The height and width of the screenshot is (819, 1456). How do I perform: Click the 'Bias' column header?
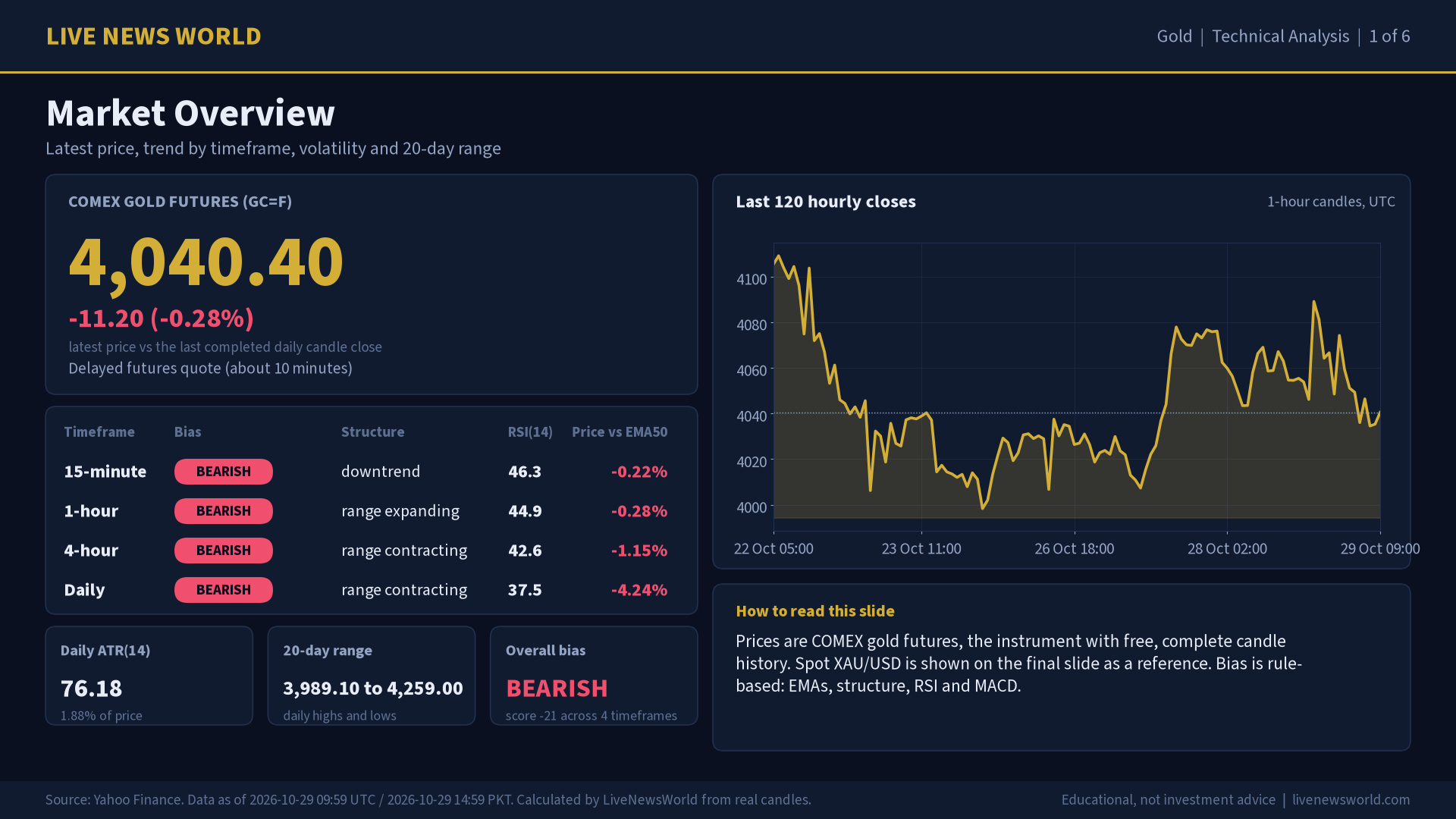(187, 432)
